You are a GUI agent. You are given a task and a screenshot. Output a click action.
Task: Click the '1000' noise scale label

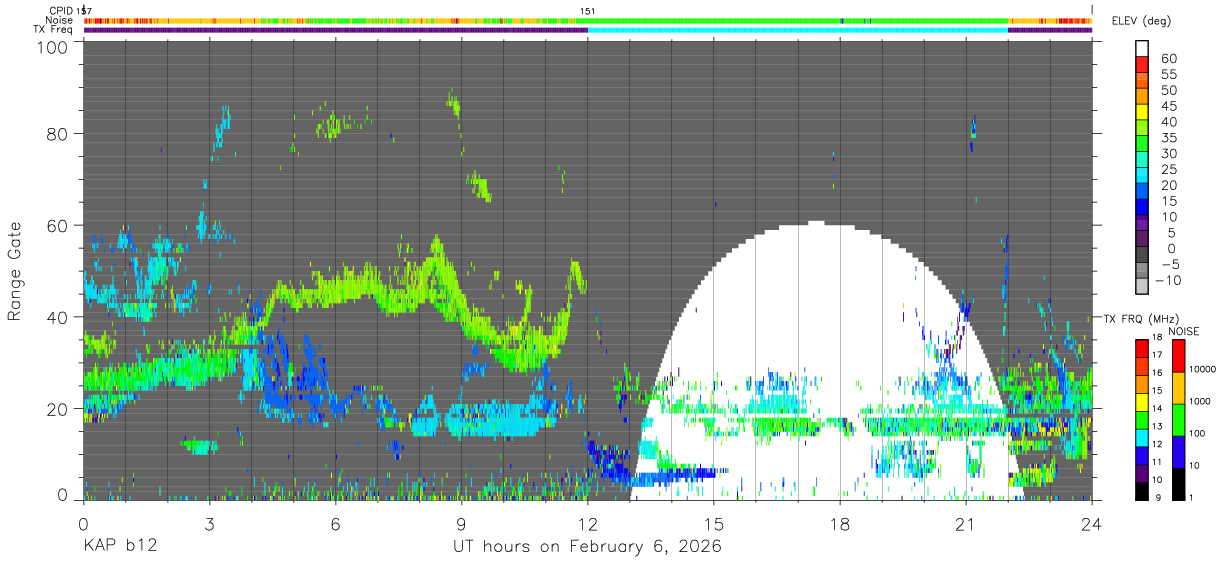tap(1200, 401)
